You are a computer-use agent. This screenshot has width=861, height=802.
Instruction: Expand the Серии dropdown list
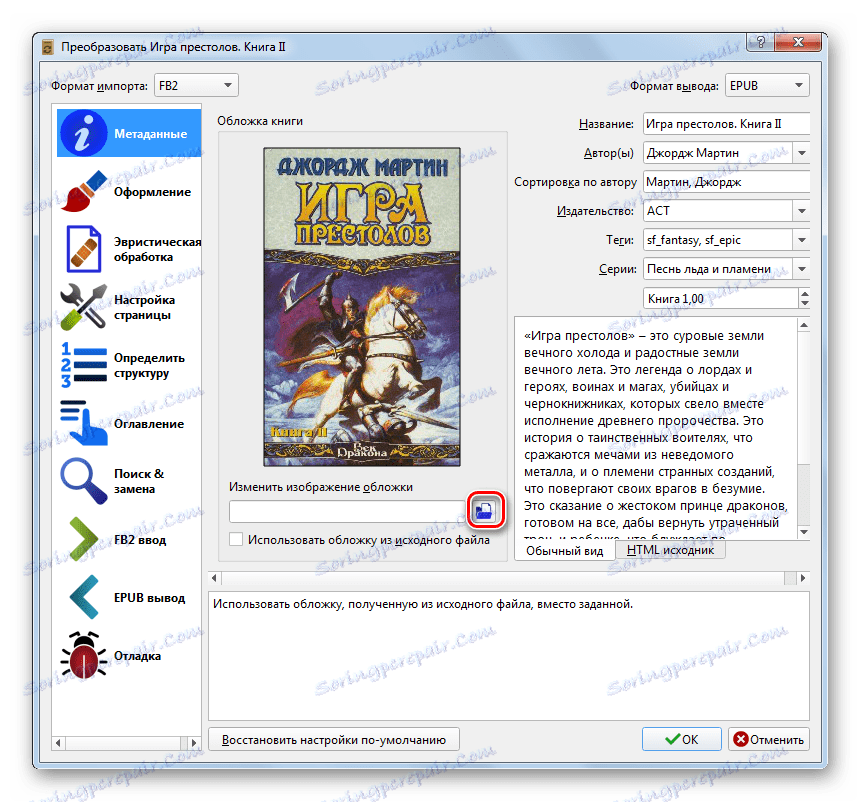tap(802, 269)
